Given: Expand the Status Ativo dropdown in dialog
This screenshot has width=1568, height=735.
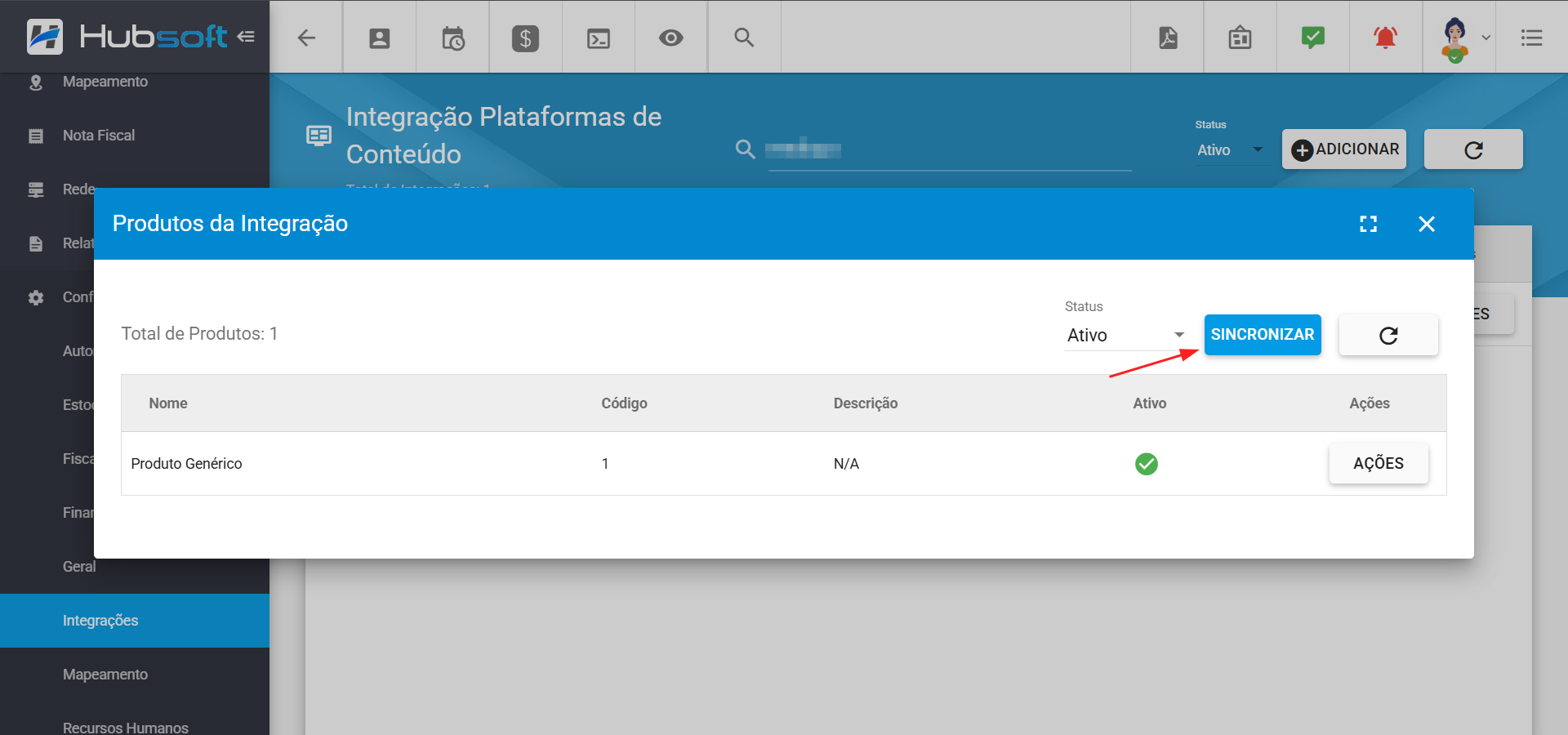Looking at the screenshot, I should tap(1125, 336).
